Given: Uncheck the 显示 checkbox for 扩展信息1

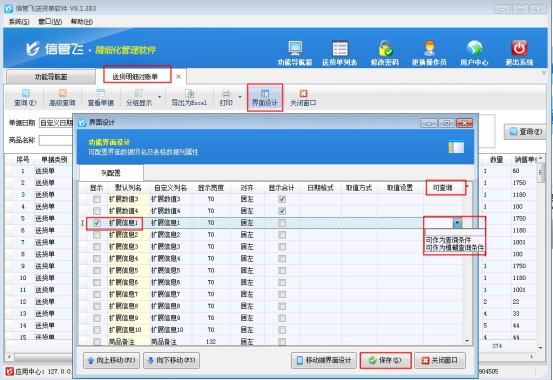Looking at the screenshot, I should 97,223.
